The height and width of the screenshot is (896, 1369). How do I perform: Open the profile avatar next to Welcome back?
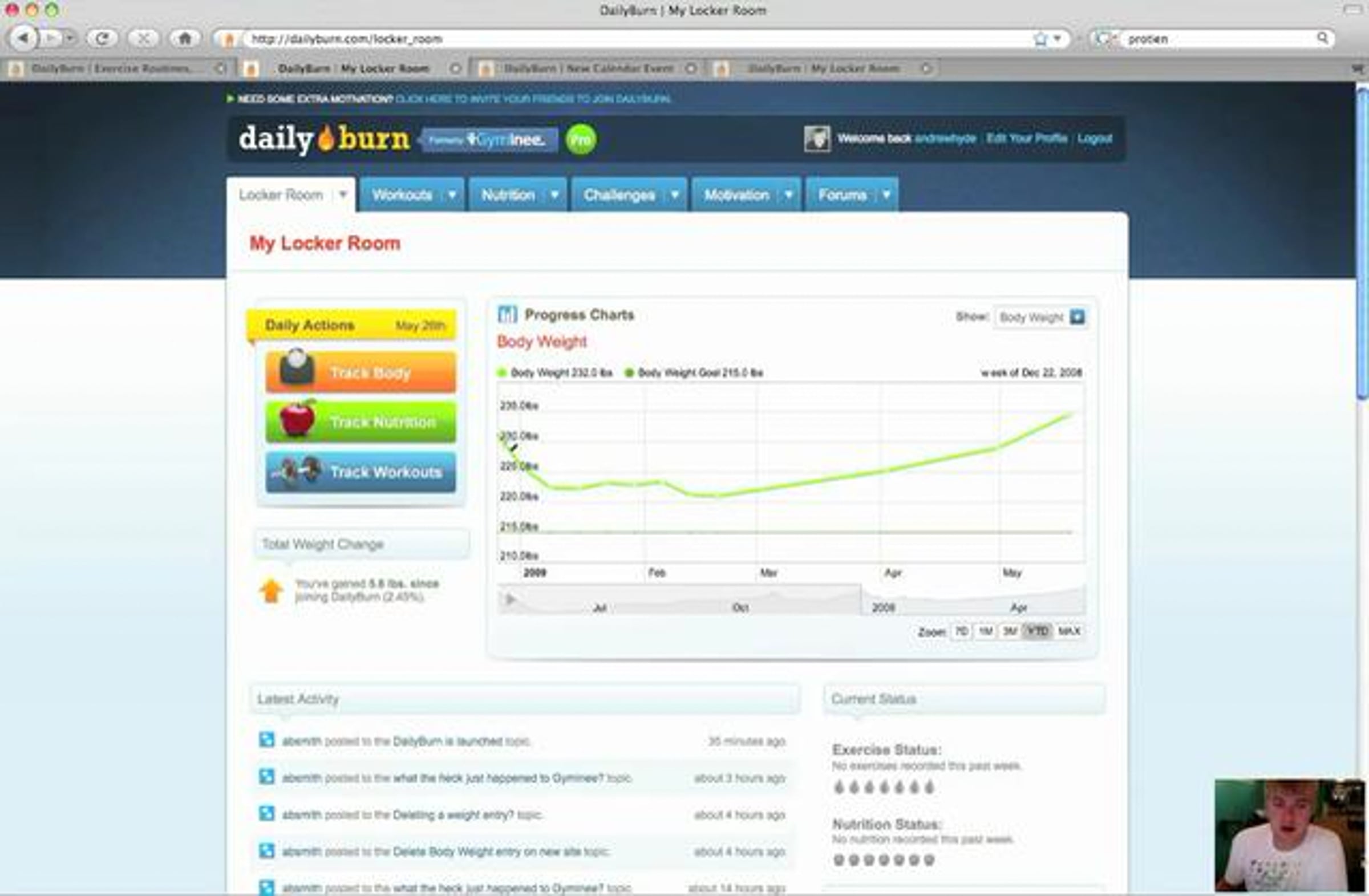tap(817, 139)
